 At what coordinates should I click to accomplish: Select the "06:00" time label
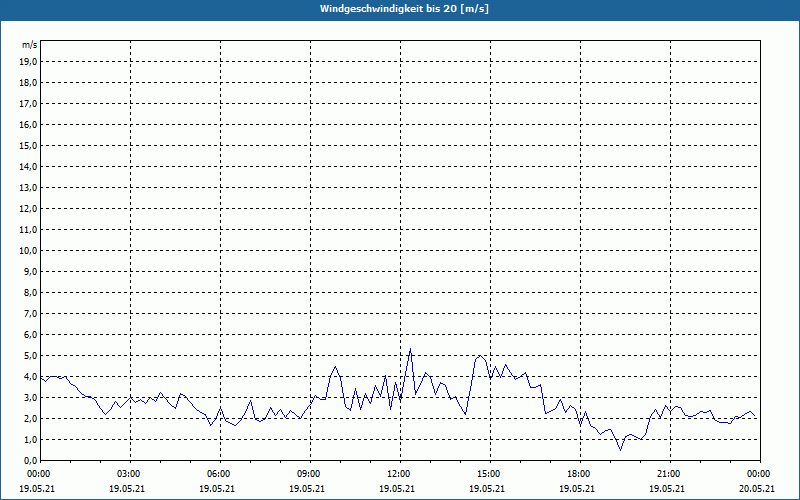(220, 474)
